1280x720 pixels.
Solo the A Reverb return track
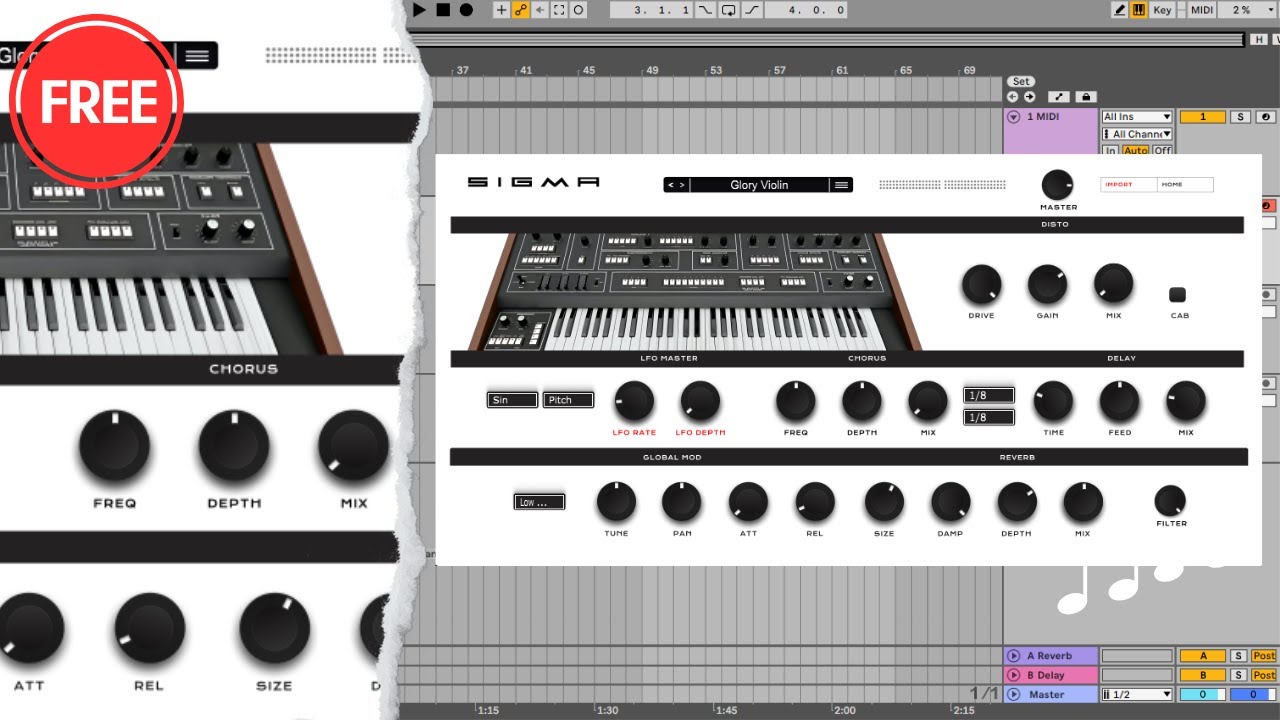pos(1238,656)
